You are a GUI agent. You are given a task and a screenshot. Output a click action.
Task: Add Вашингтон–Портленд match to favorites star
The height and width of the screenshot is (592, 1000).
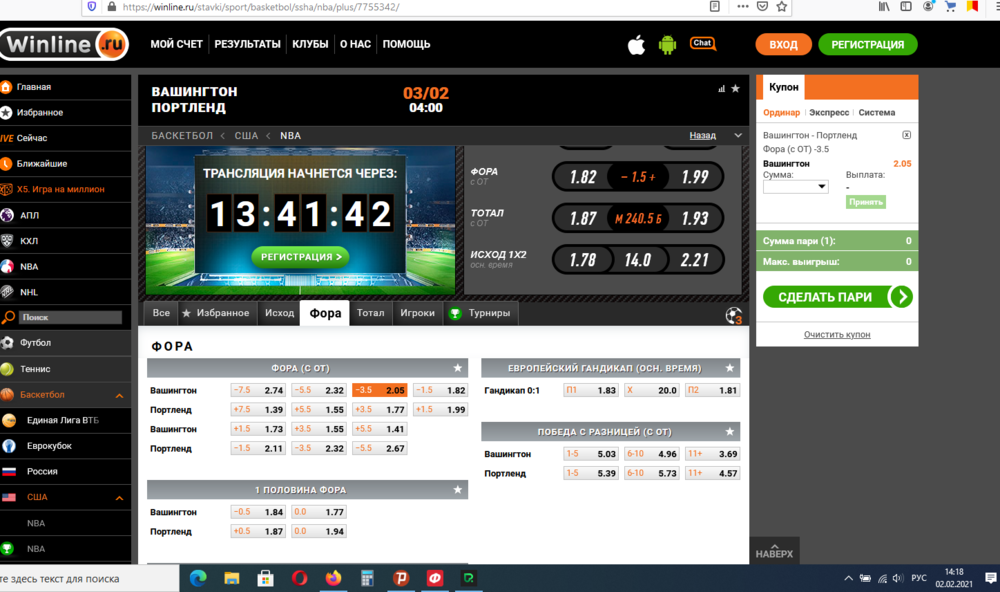pos(735,89)
